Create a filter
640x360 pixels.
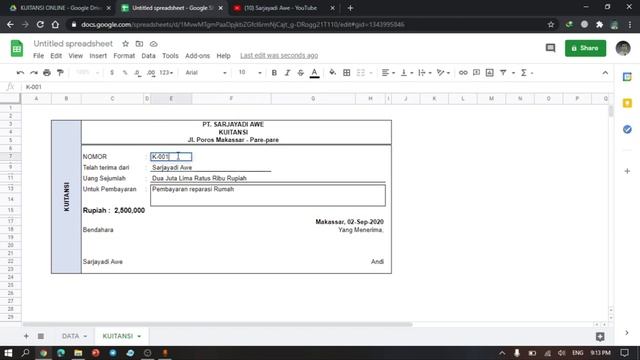coord(503,73)
